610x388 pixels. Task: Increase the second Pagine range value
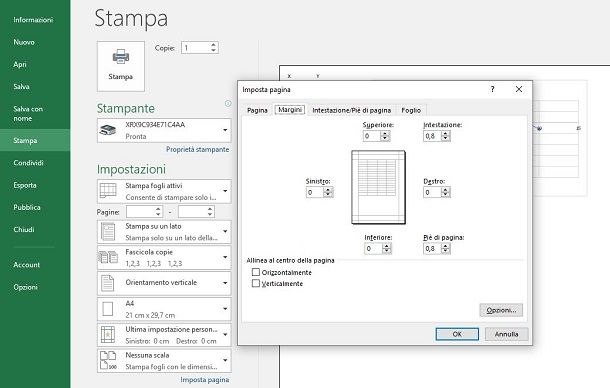[210, 209]
